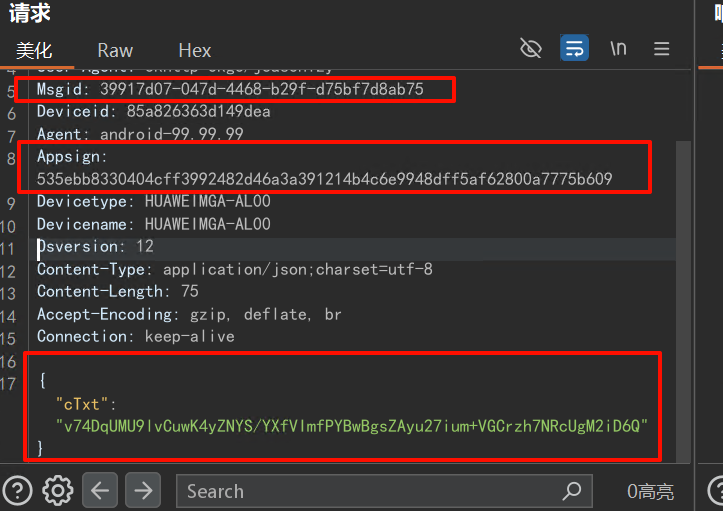Click the Appsign hash value

[x=324, y=179]
